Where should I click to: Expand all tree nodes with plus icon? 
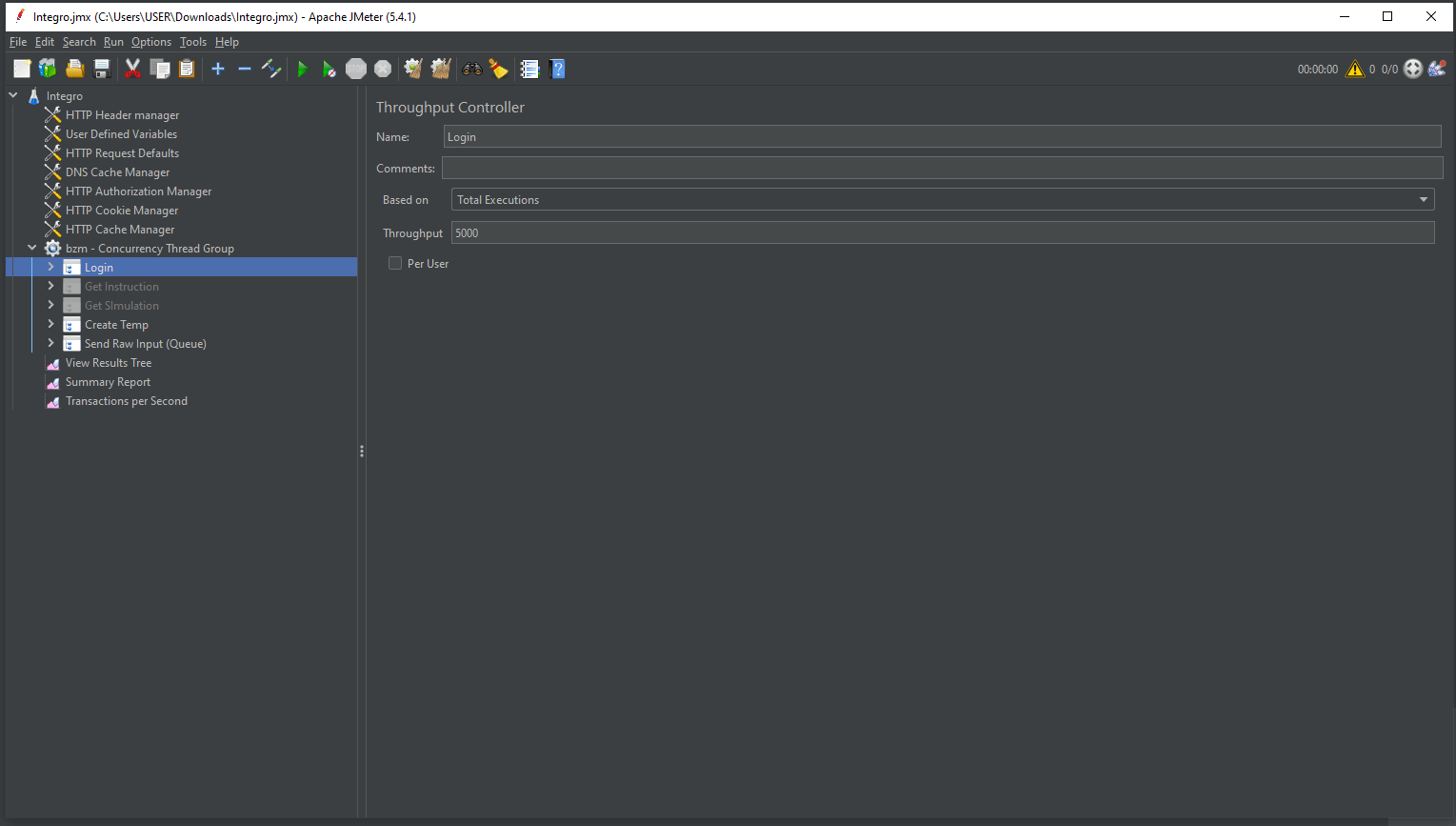coord(217,69)
